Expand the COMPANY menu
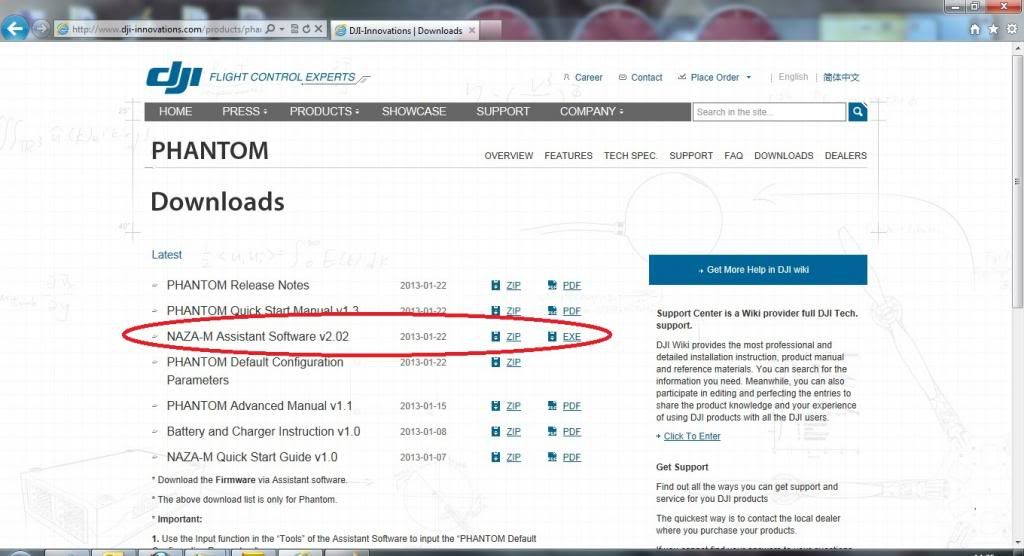Viewport: 1024px width, 556px height. click(591, 112)
